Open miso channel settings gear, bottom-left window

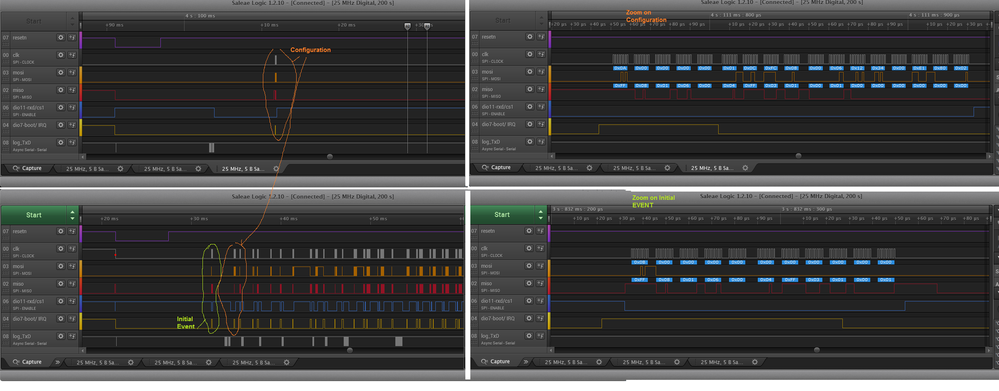click(61, 283)
